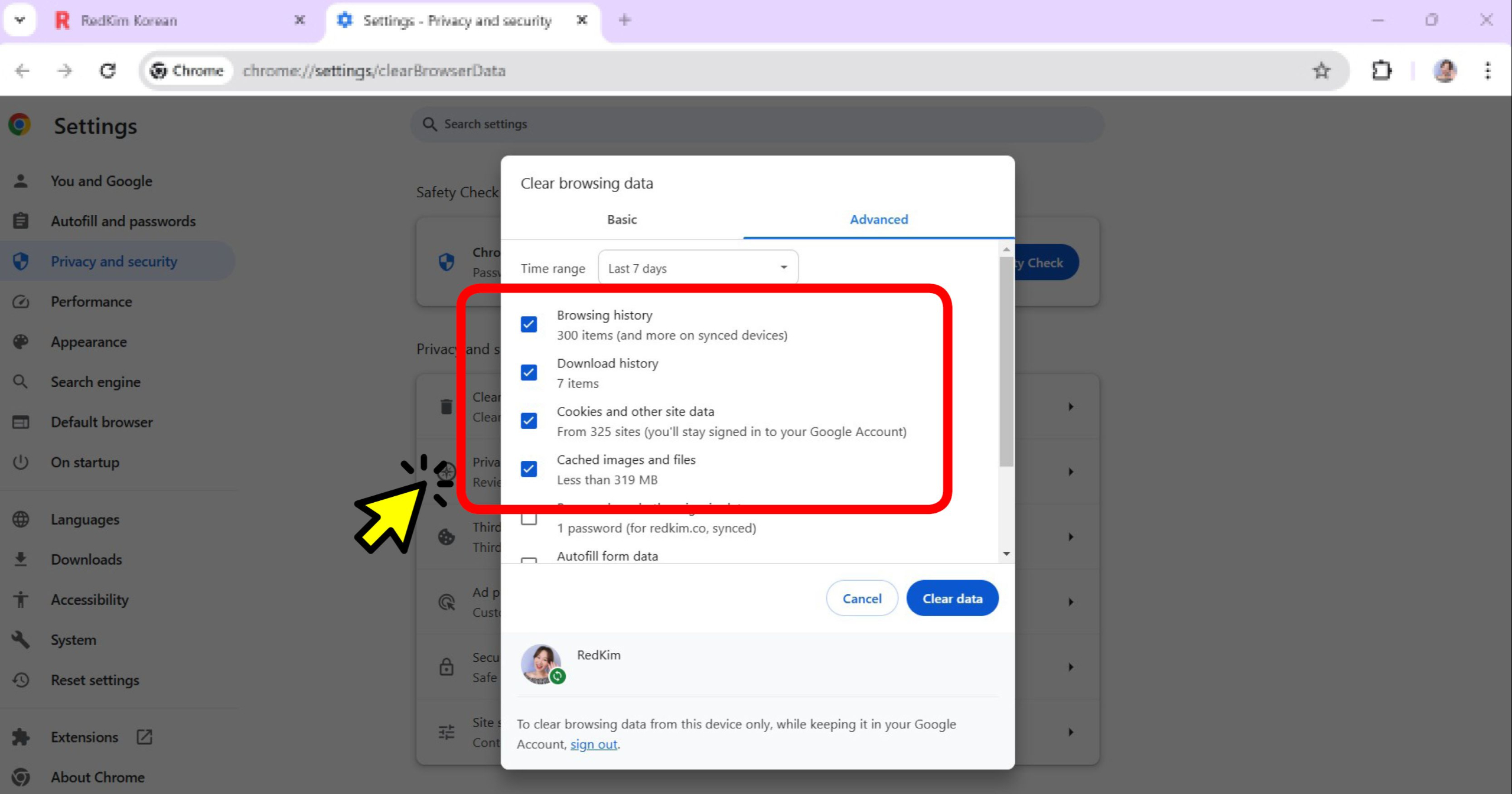Toggle Cached images and files checkbox
The image size is (1512, 794).
[529, 469]
